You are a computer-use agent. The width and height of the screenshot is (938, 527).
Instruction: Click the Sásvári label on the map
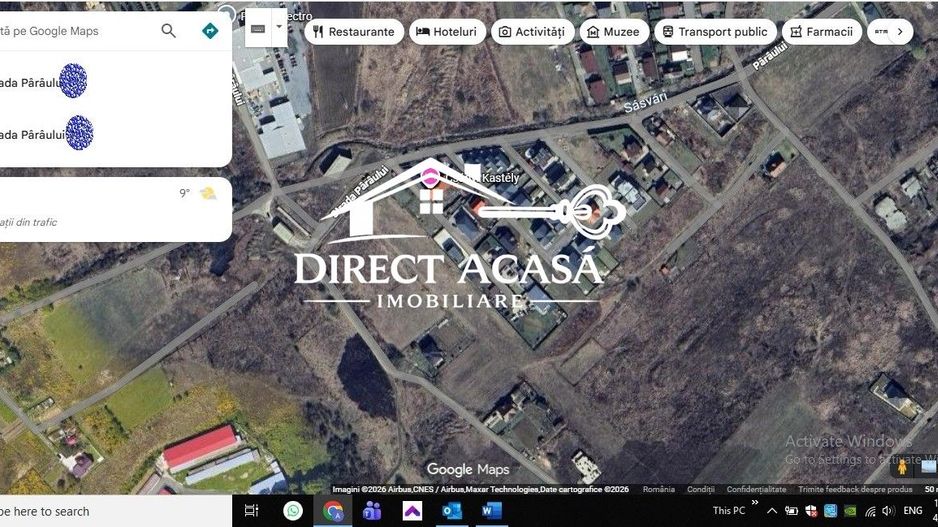tap(645, 102)
